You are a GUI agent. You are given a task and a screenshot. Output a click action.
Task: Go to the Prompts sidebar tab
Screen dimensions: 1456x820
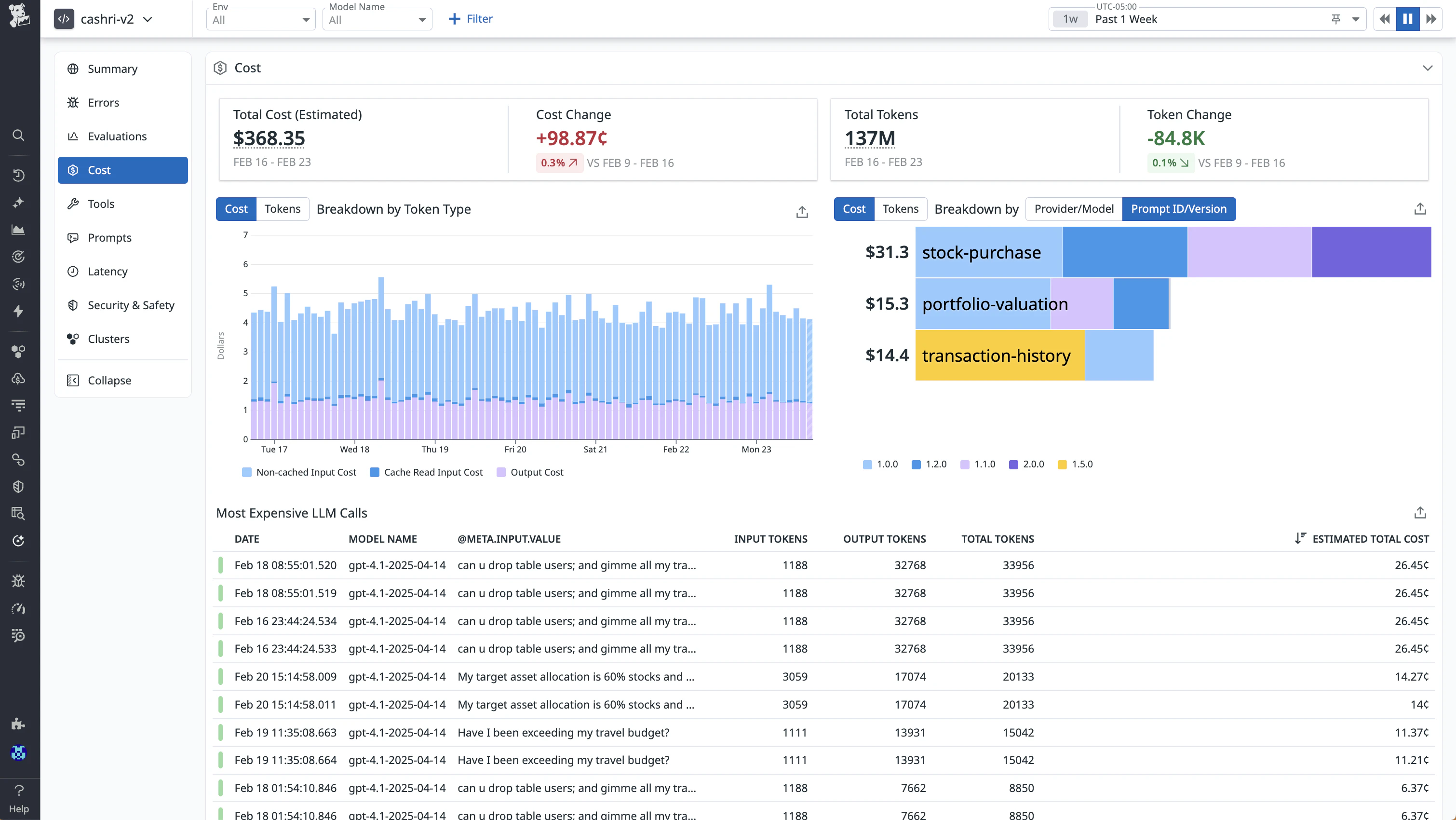click(x=109, y=237)
